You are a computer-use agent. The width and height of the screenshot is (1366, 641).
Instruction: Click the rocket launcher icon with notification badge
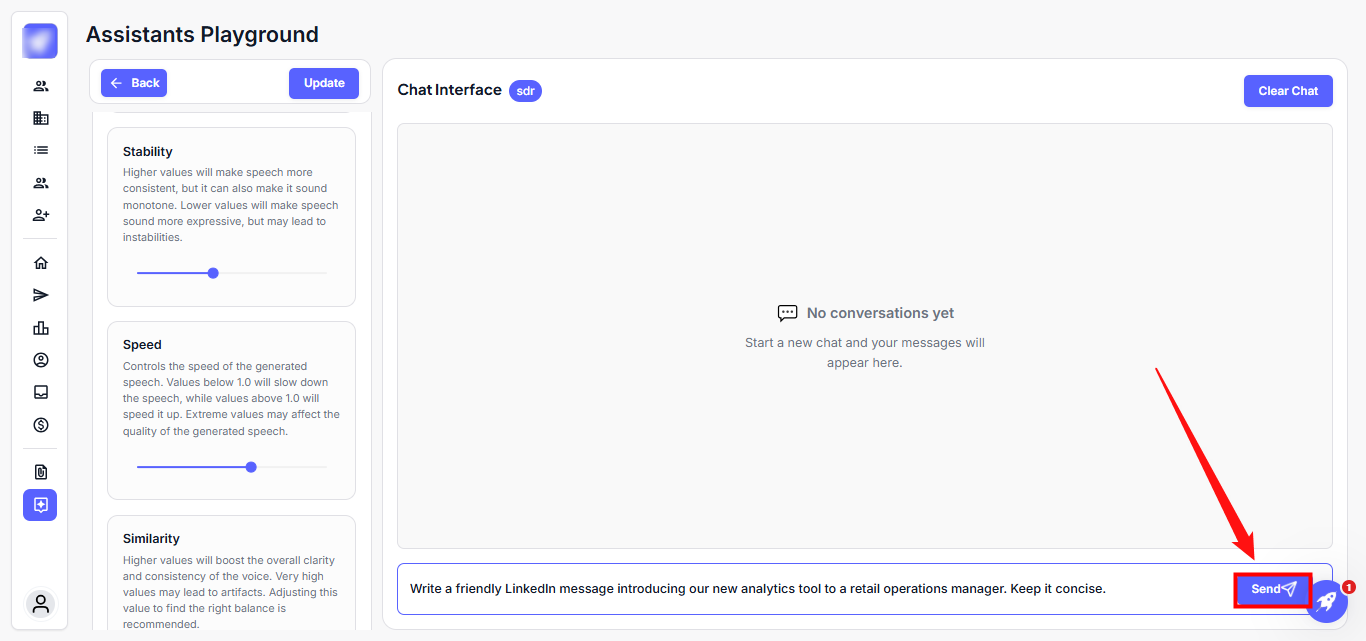click(x=1326, y=602)
